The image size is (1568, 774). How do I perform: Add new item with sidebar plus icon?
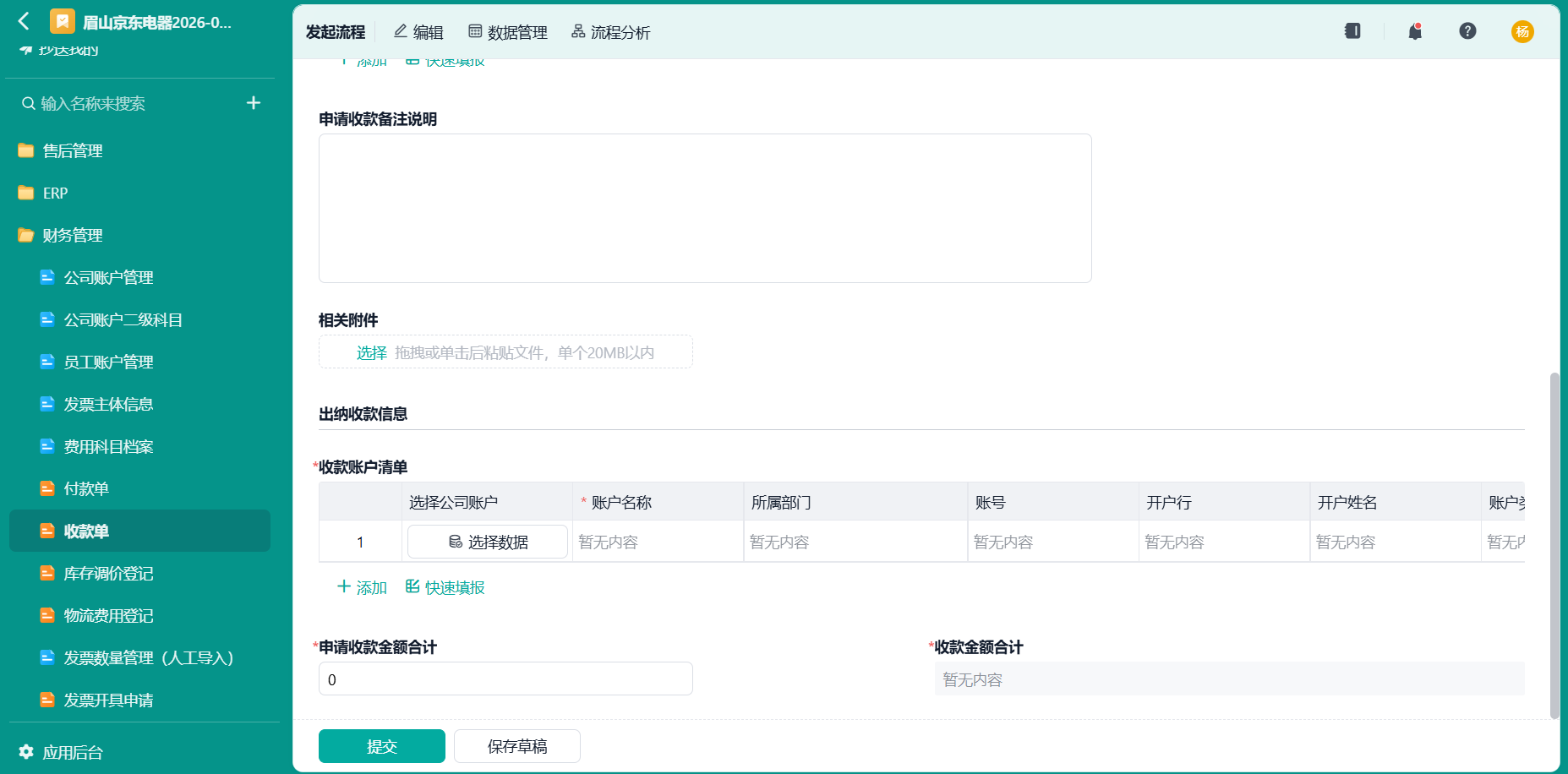254,103
